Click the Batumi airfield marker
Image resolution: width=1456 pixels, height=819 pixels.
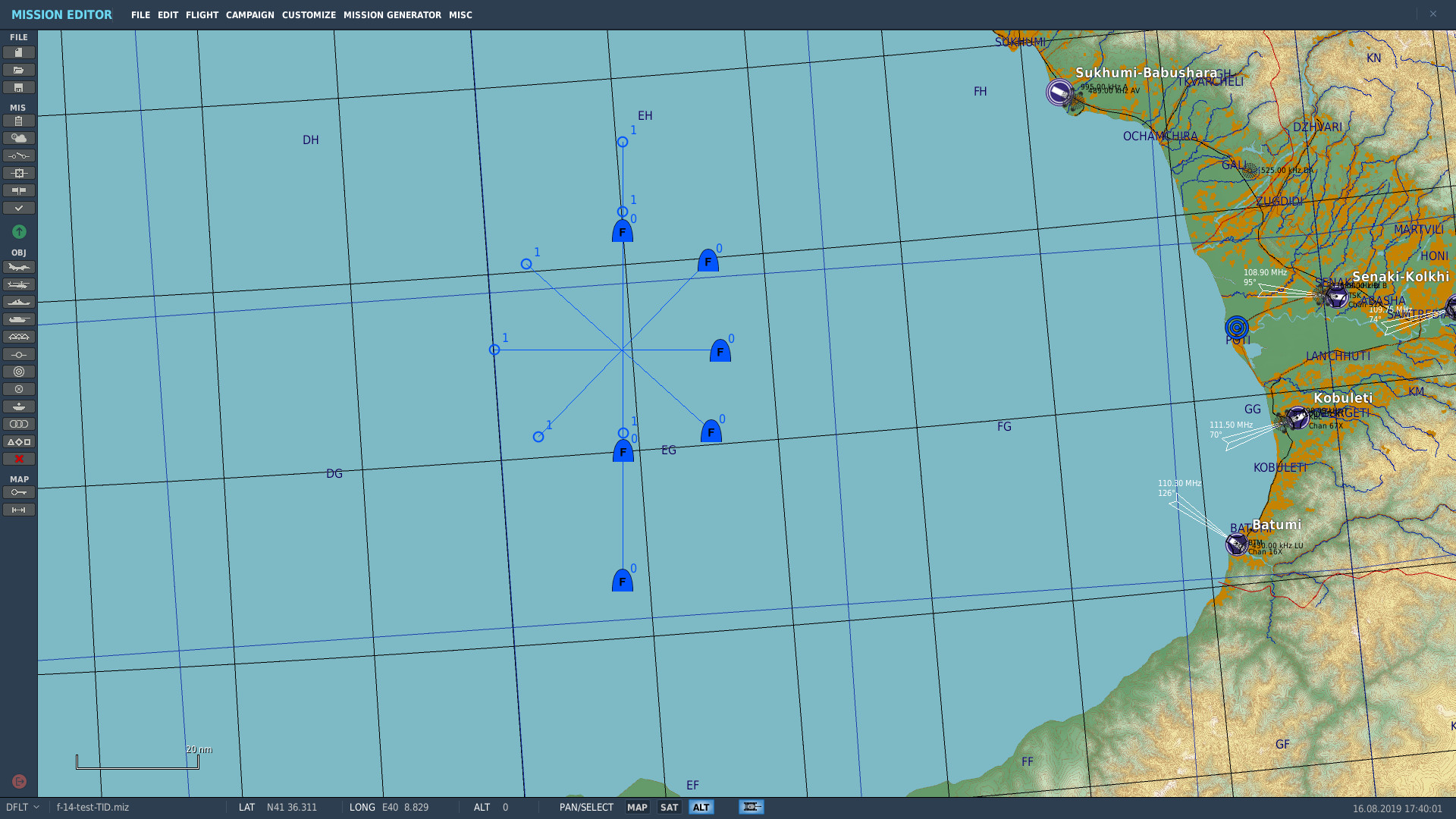coord(1236,544)
